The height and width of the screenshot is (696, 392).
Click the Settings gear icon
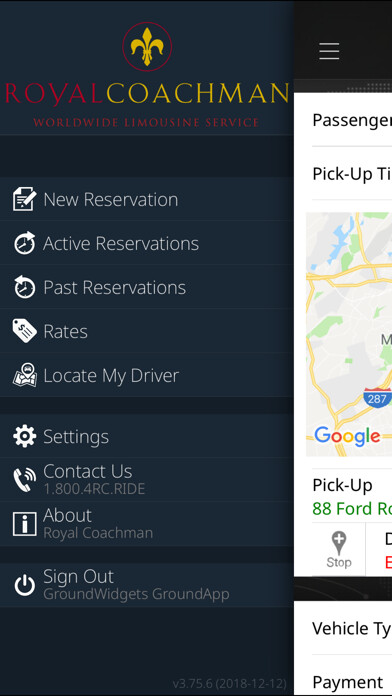(24, 436)
